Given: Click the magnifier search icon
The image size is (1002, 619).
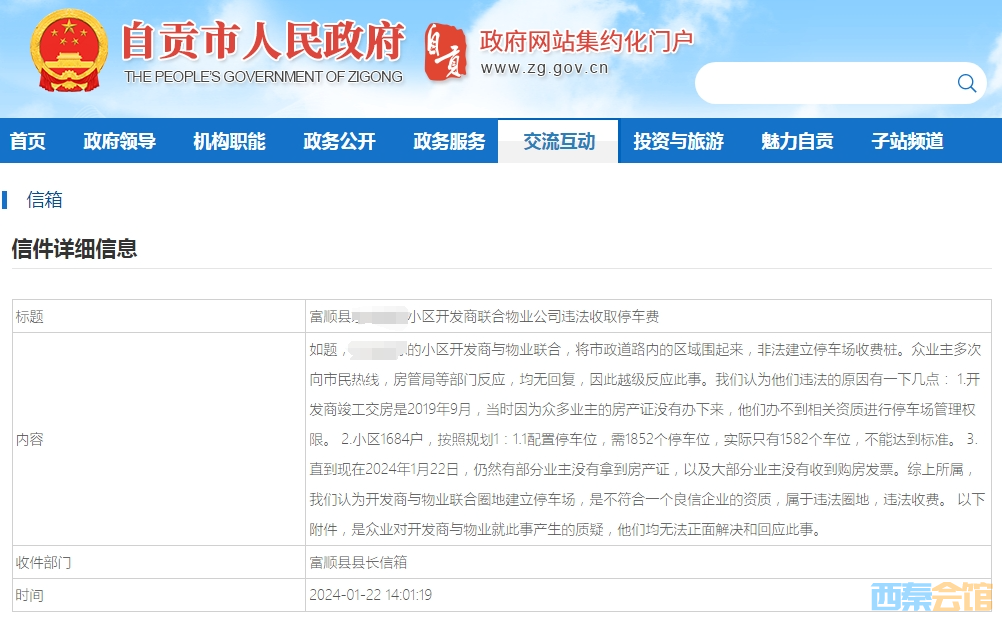Looking at the screenshot, I should [966, 83].
